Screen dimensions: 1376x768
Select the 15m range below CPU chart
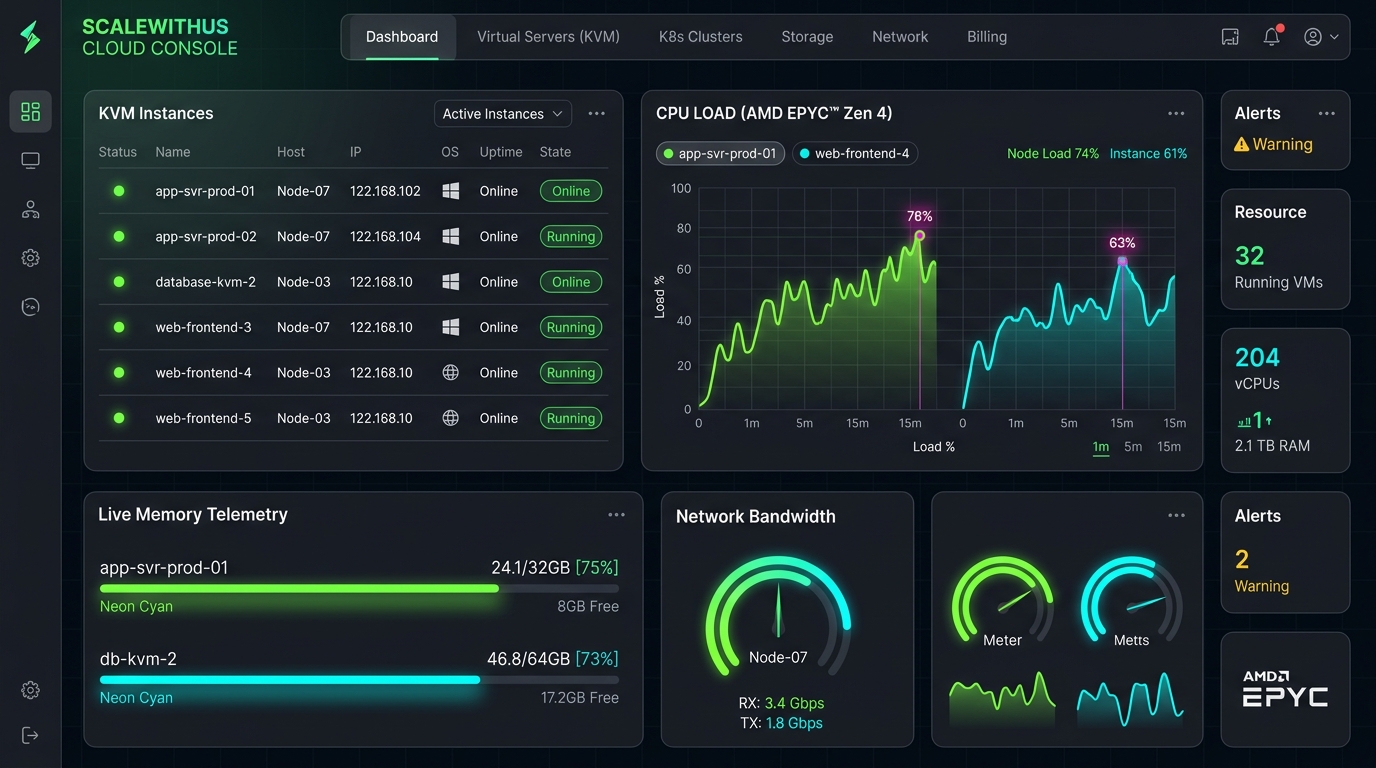tap(1169, 447)
